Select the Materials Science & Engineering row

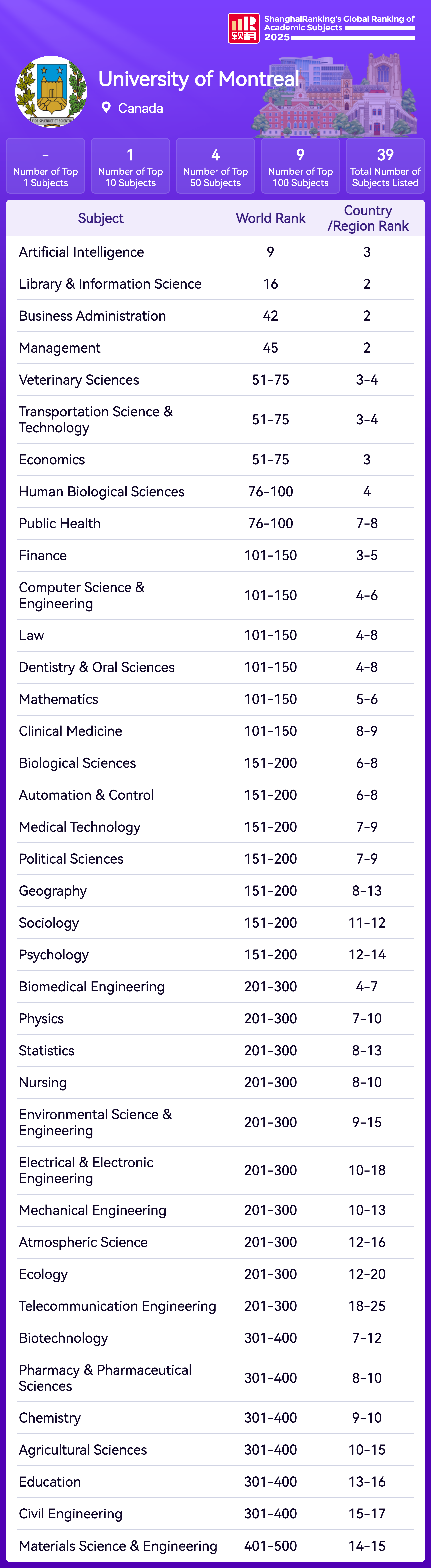click(118, 1546)
